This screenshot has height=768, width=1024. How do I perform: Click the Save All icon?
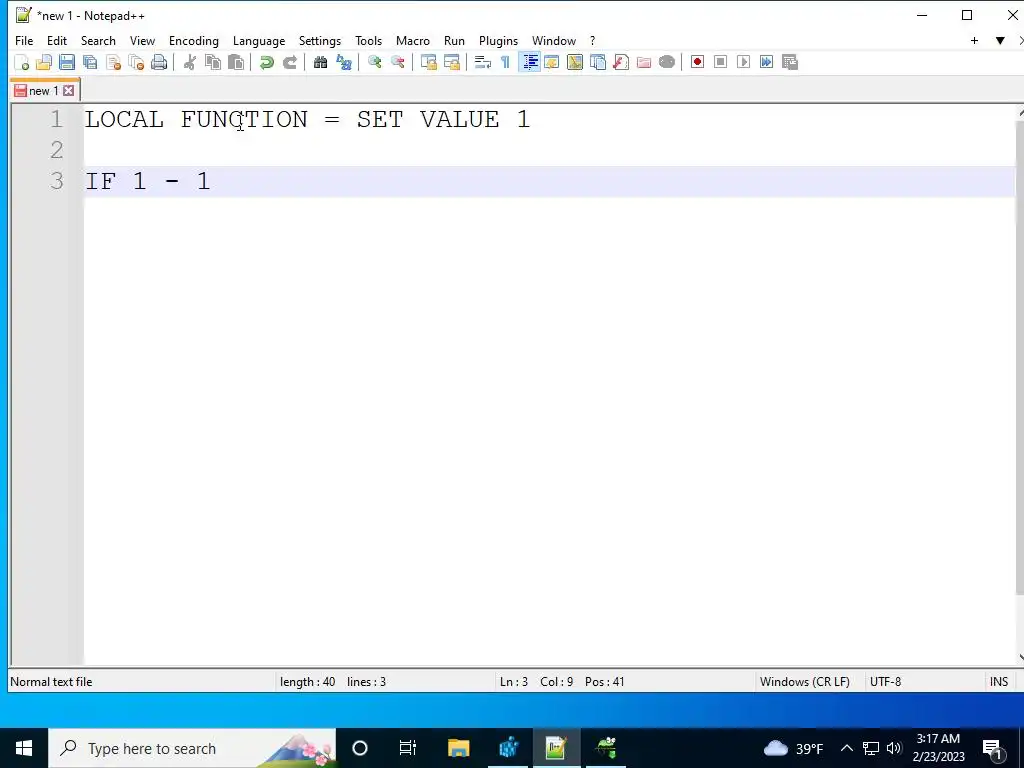[x=90, y=62]
